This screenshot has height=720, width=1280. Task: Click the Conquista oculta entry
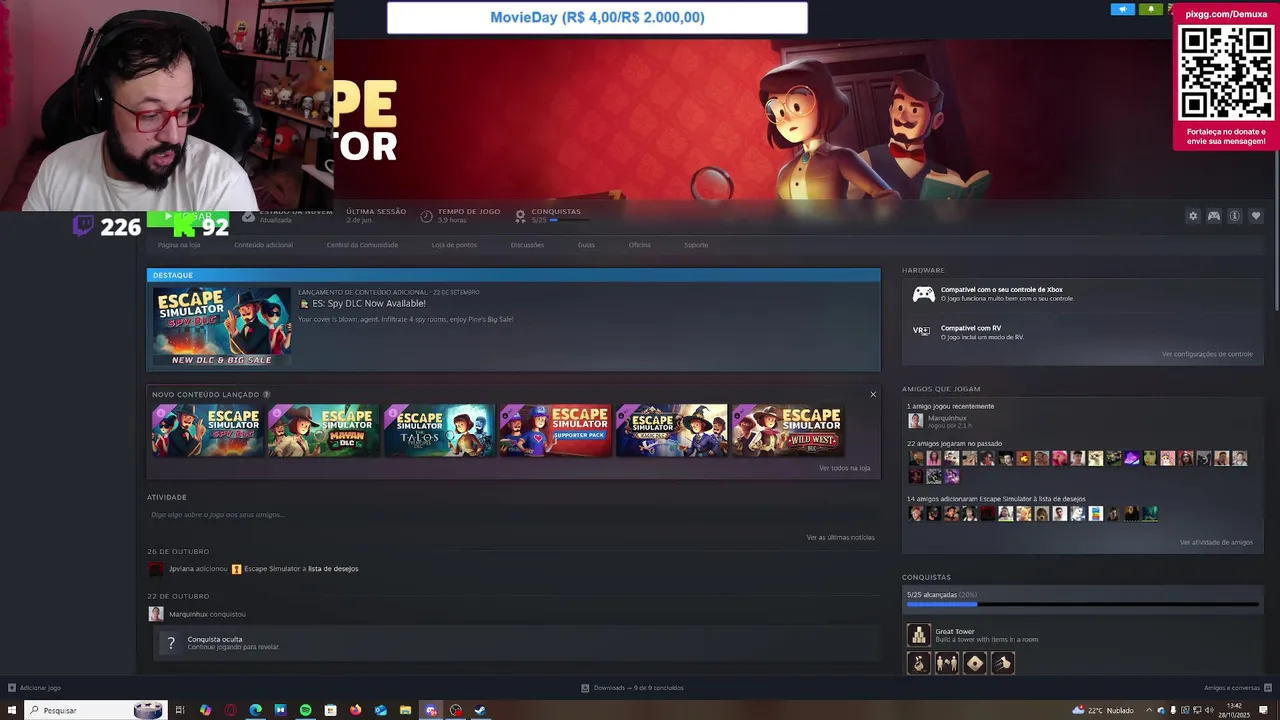(x=517, y=643)
